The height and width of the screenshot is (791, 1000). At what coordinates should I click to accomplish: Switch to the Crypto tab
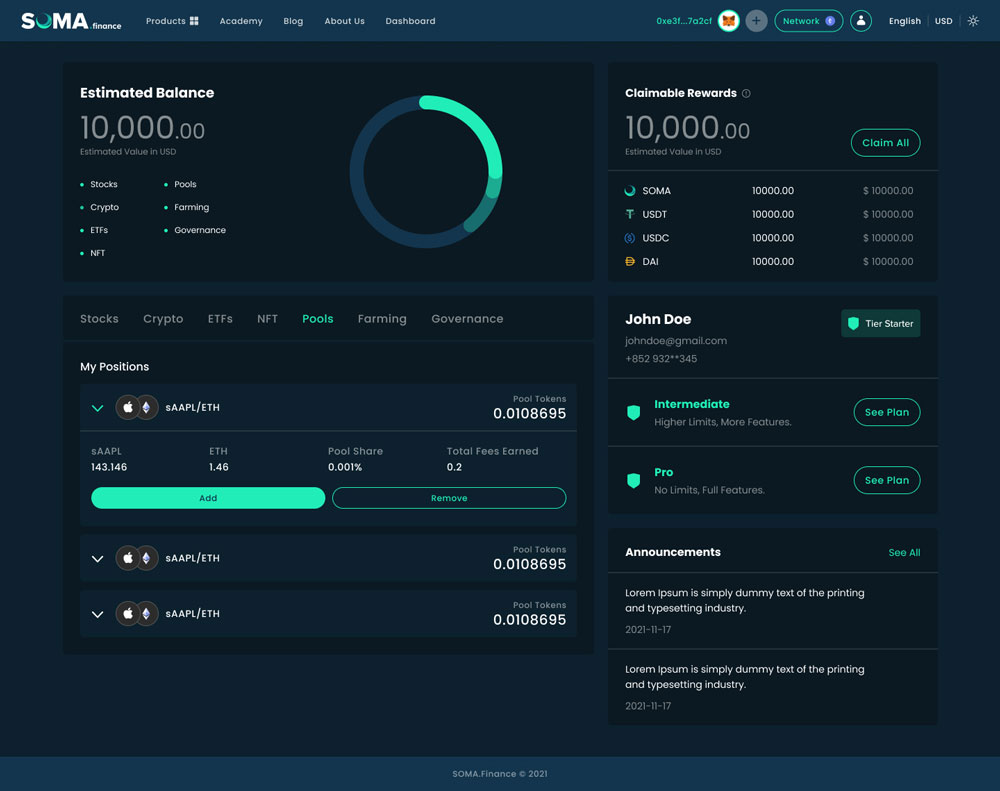point(163,319)
